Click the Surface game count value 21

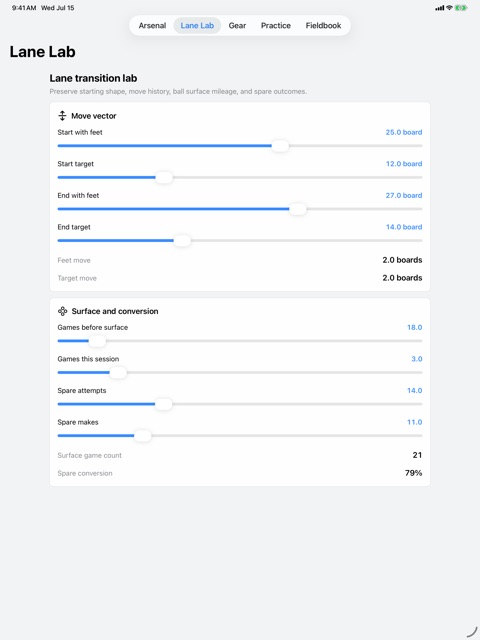(x=417, y=455)
